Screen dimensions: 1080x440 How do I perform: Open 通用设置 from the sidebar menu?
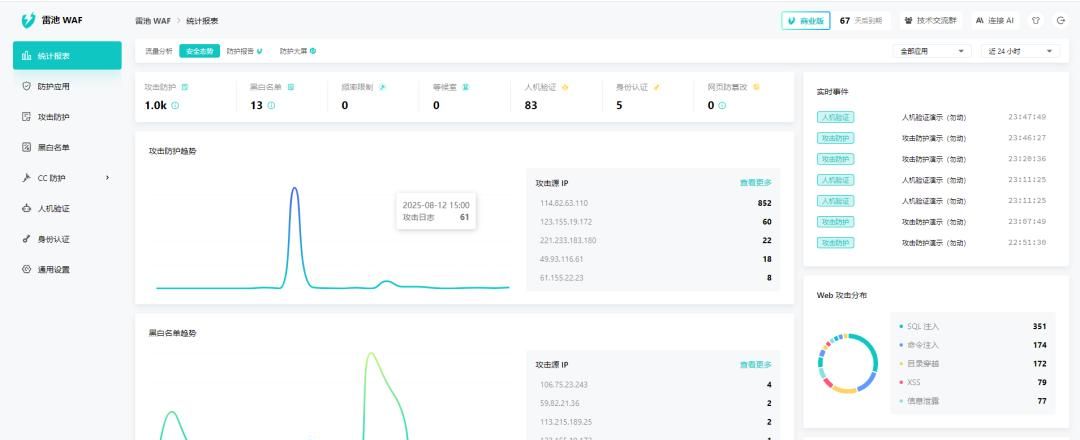click(67, 269)
